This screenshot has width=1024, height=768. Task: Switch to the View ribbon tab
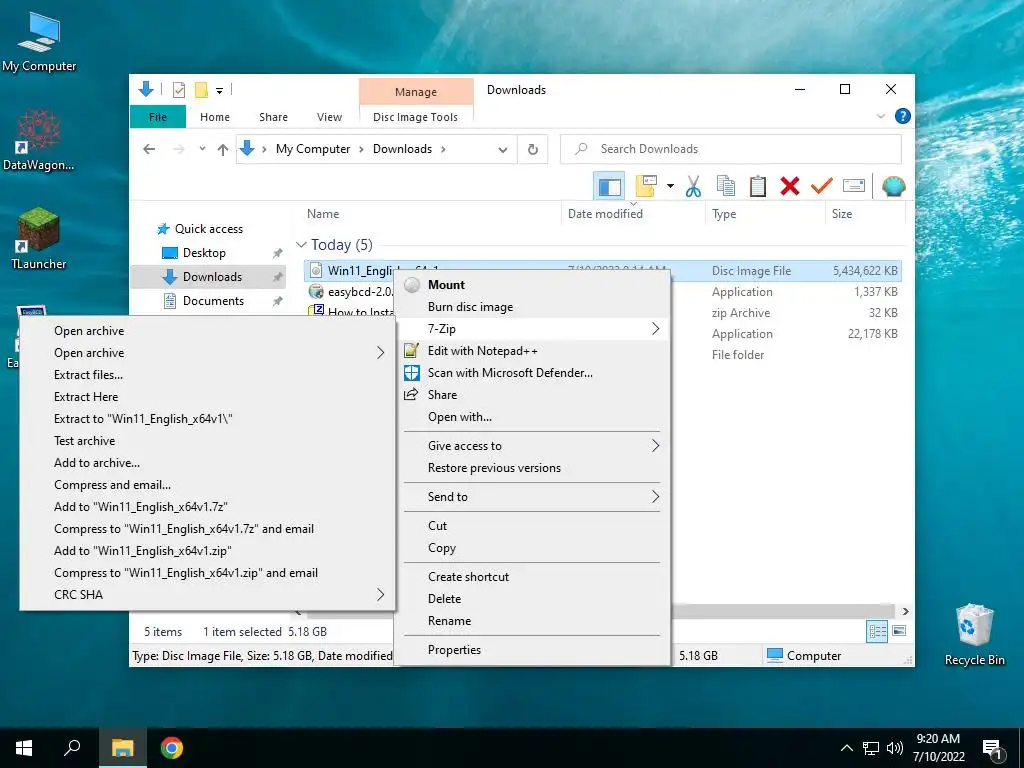point(329,117)
